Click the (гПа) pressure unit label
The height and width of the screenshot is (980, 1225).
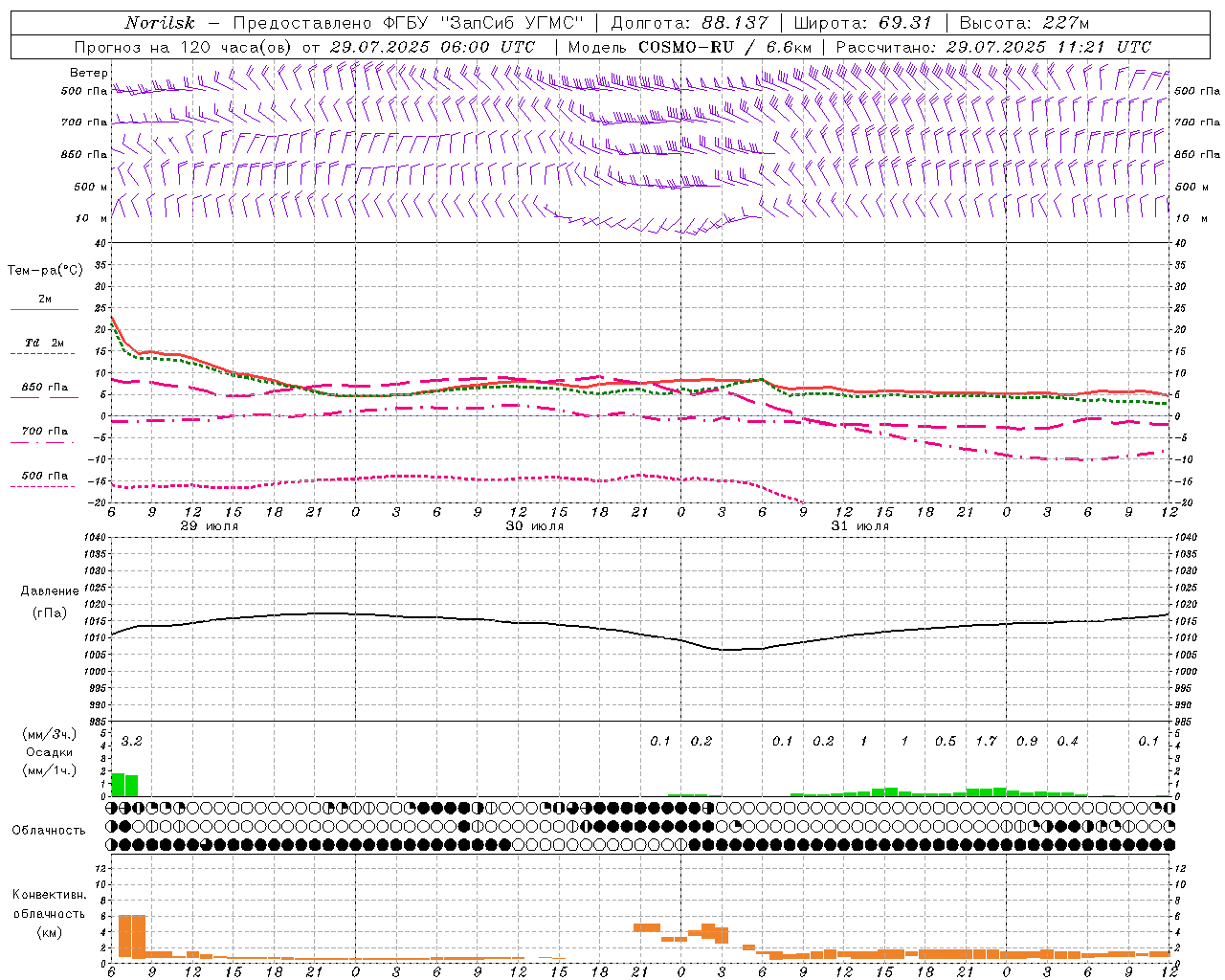pos(50,612)
